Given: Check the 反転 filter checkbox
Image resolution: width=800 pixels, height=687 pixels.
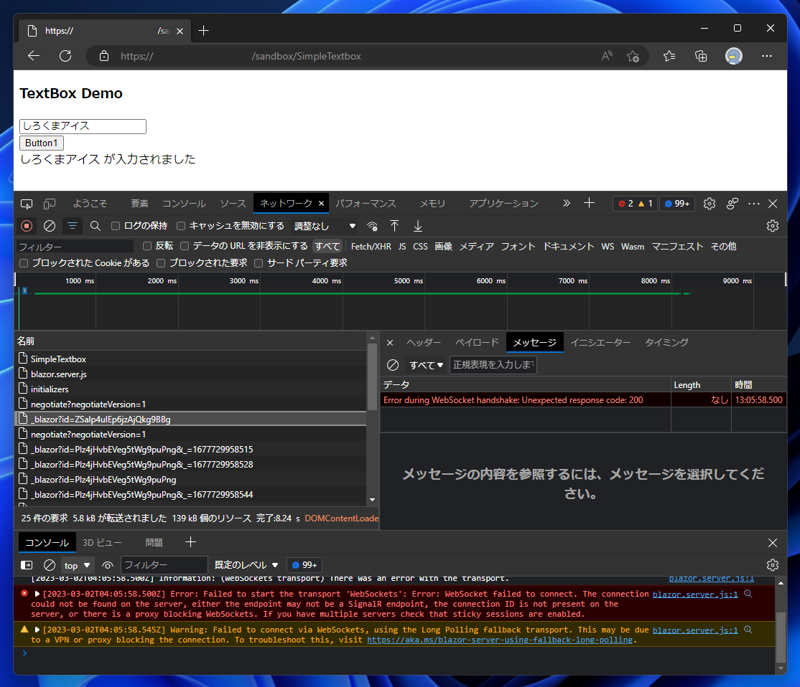Looking at the screenshot, I should [147, 246].
